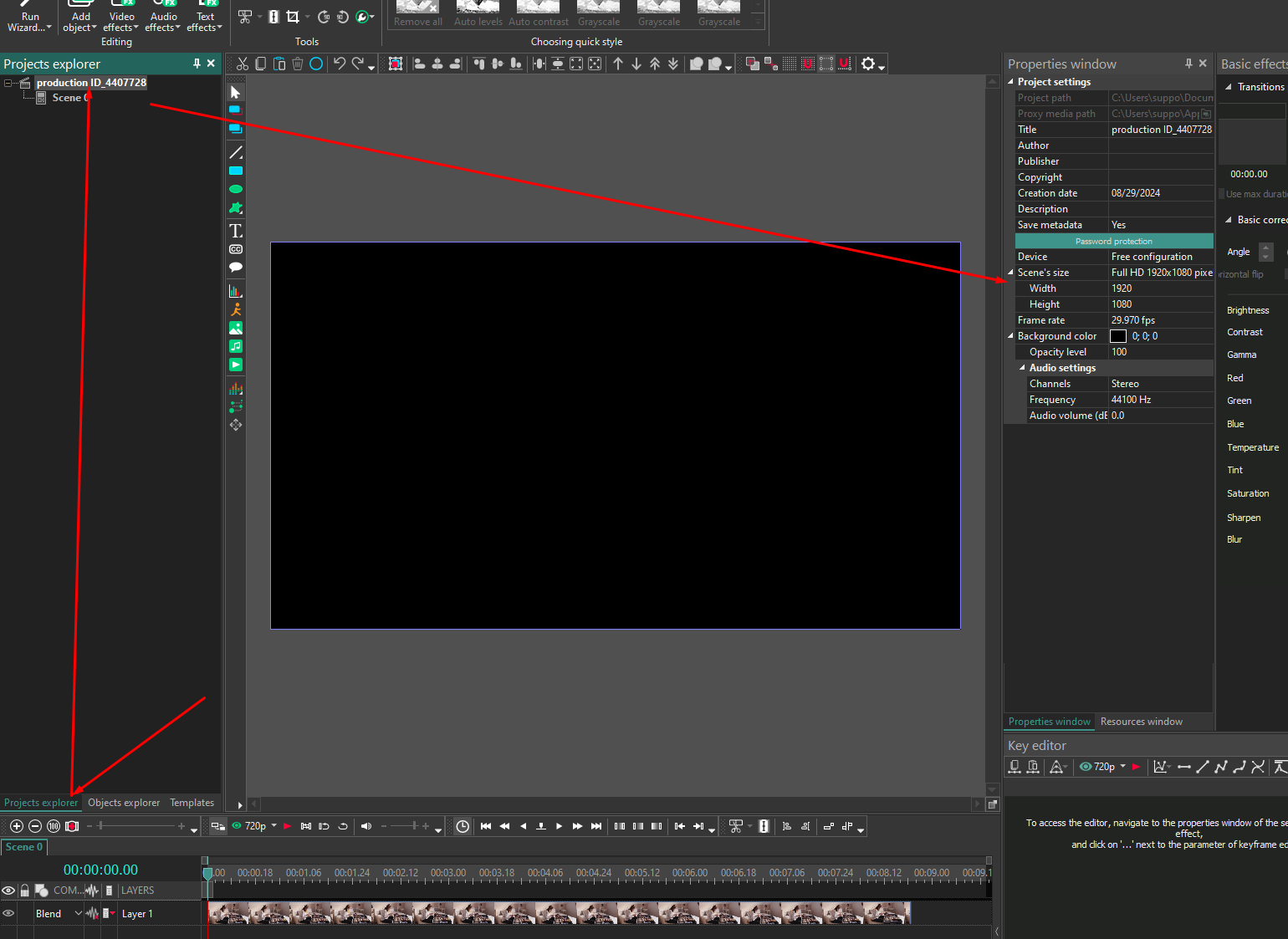Click the timeline zoom in plus icon
The image size is (1288, 939).
tap(16, 826)
